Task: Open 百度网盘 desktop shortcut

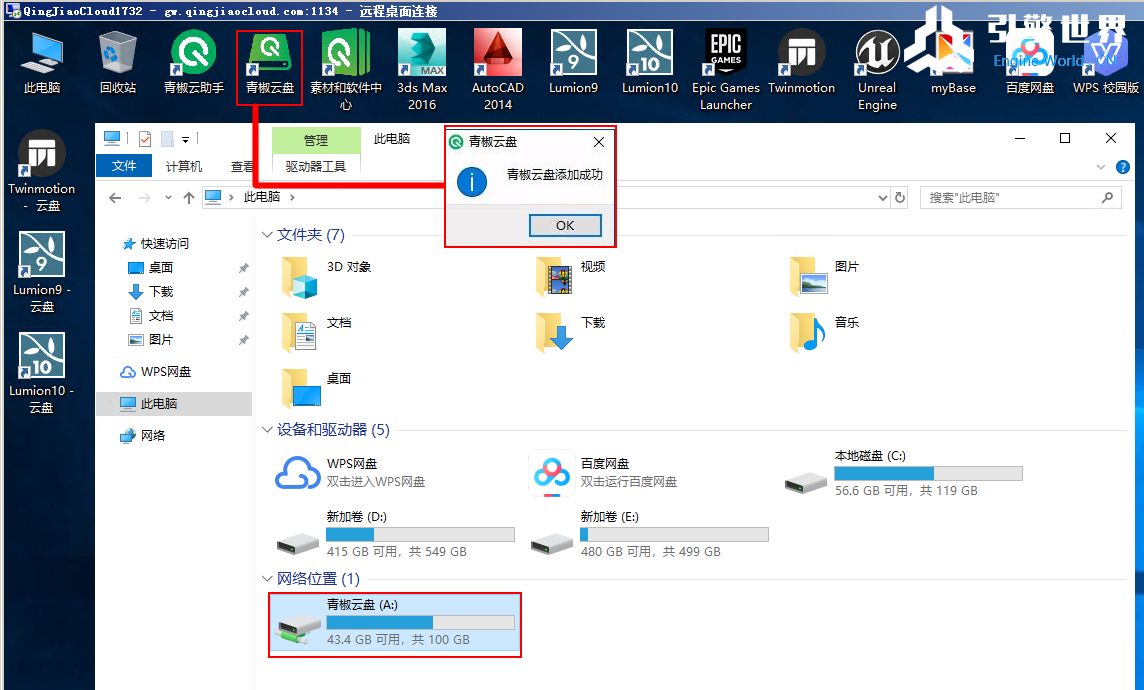Action: (1029, 63)
